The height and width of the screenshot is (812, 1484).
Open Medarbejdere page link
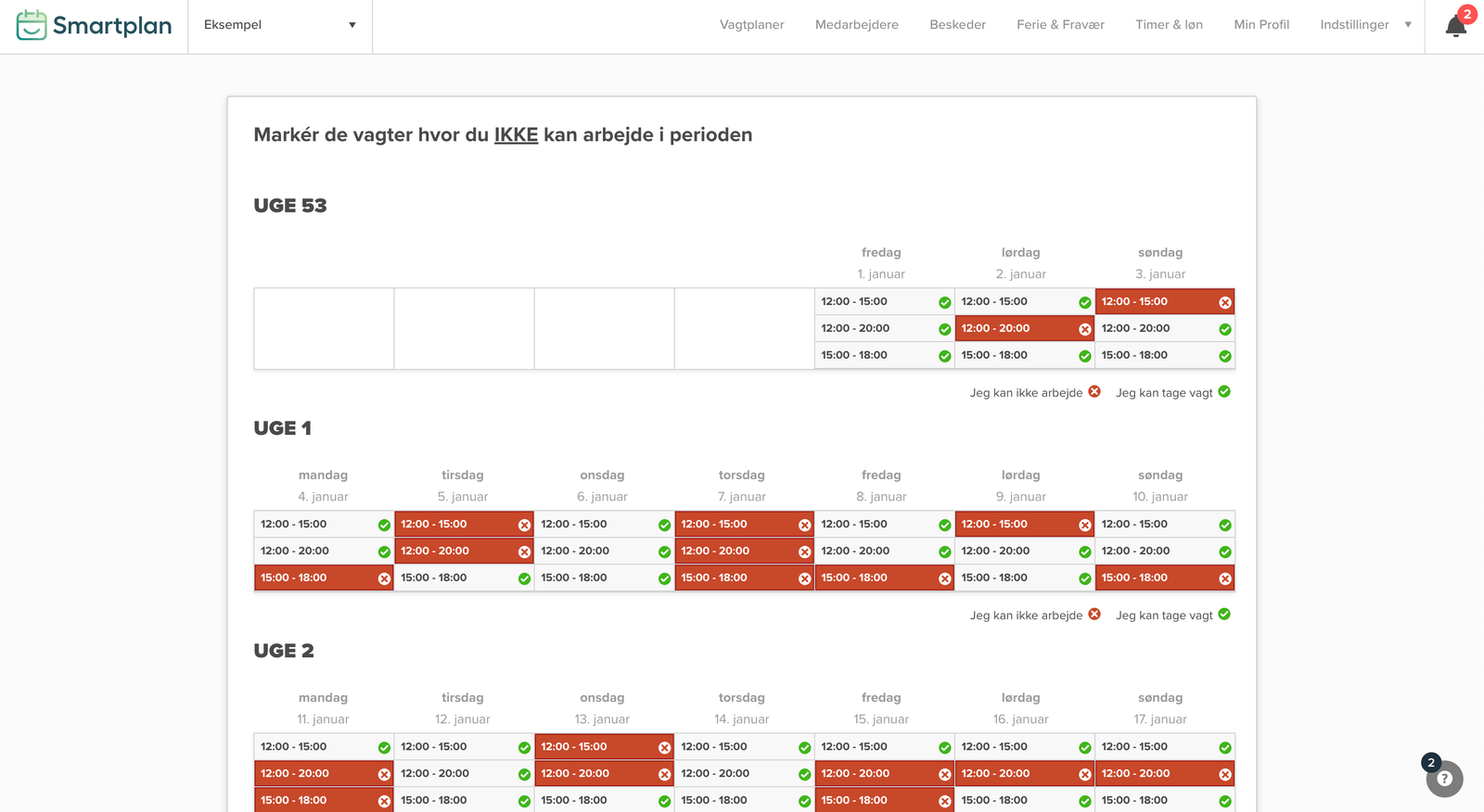click(856, 25)
